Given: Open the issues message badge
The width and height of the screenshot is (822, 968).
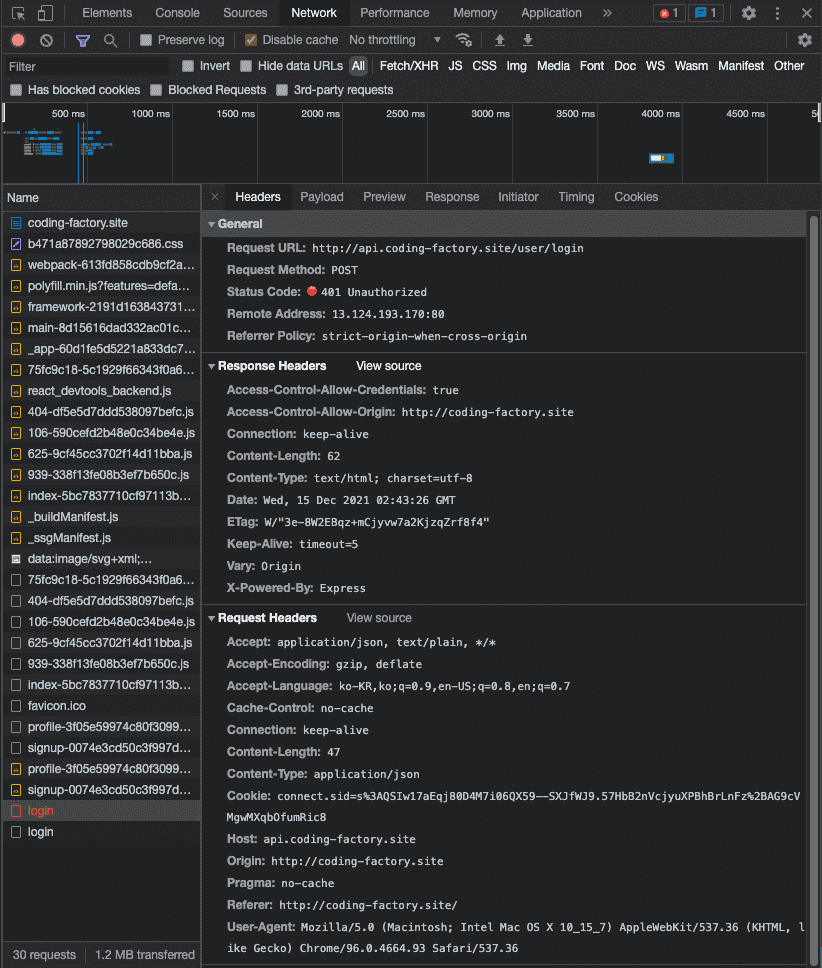Looking at the screenshot, I should pos(706,13).
